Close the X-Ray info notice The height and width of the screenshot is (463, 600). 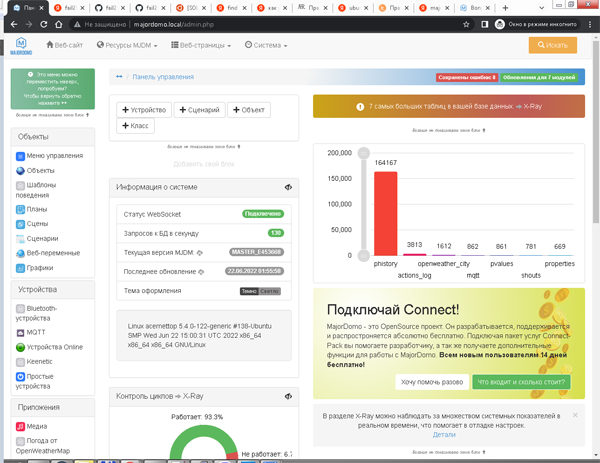click(575, 415)
